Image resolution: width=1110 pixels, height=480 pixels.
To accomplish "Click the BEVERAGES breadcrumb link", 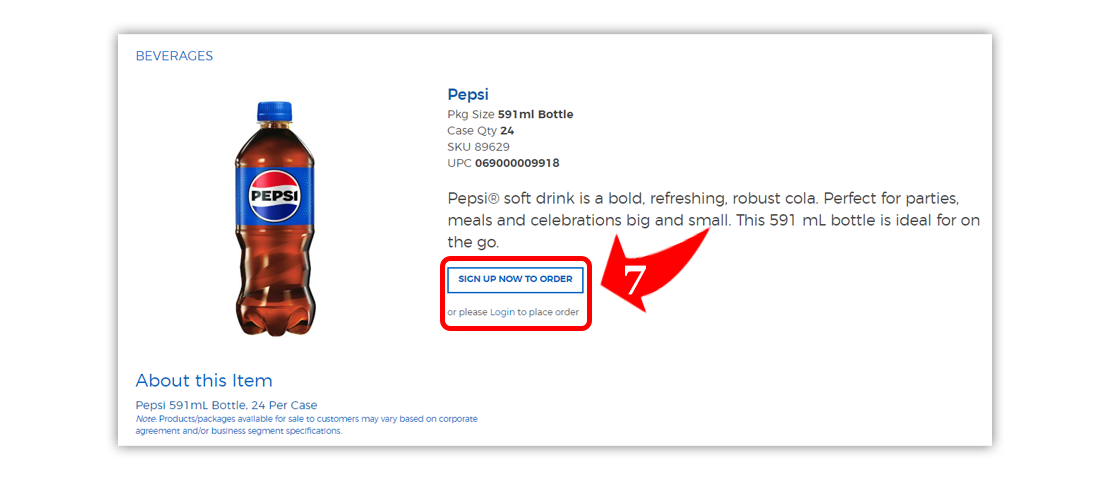I will [x=174, y=56].
